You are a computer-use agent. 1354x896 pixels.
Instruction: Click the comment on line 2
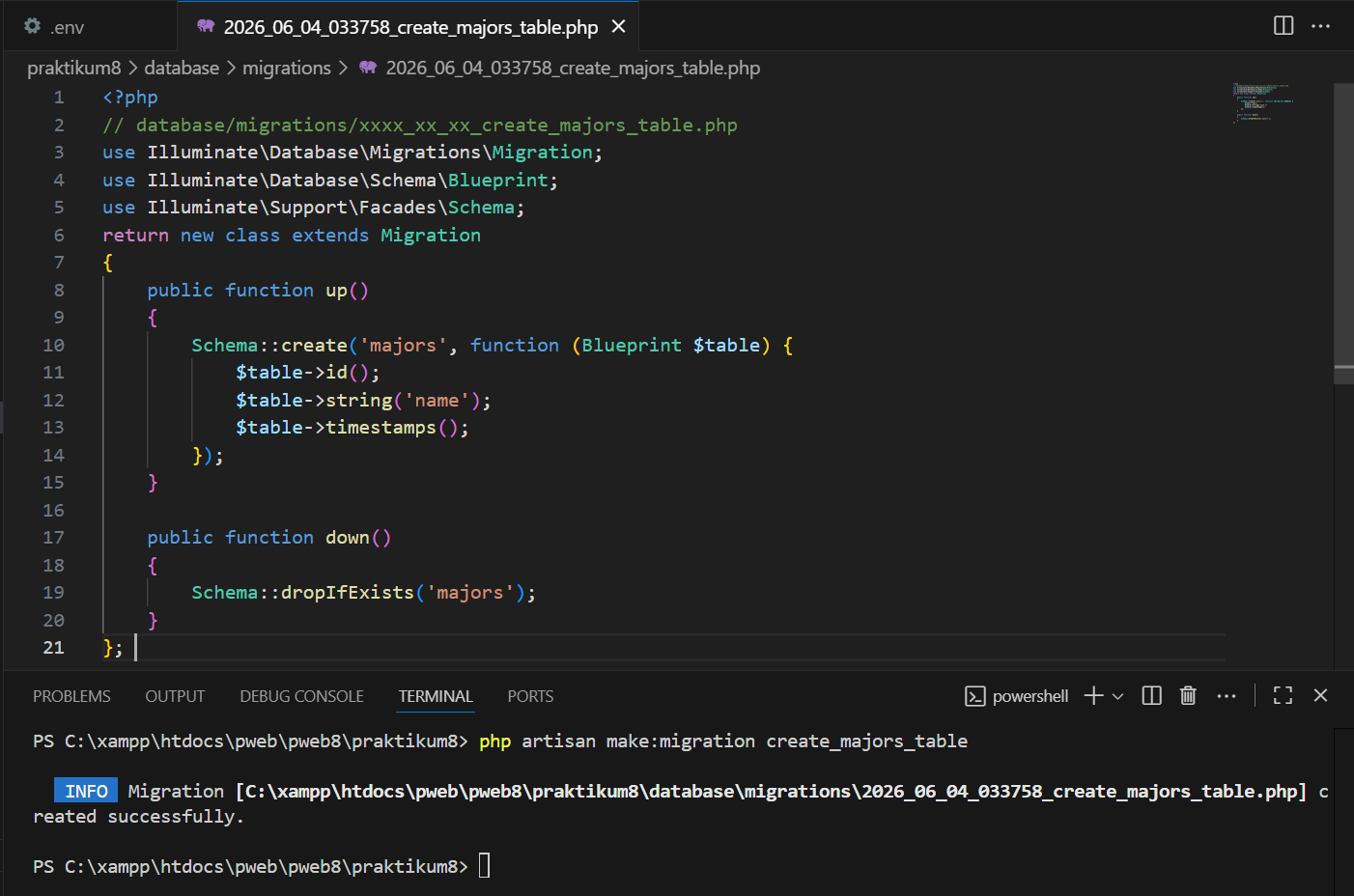pyautogui.click(x=420, y=125)
